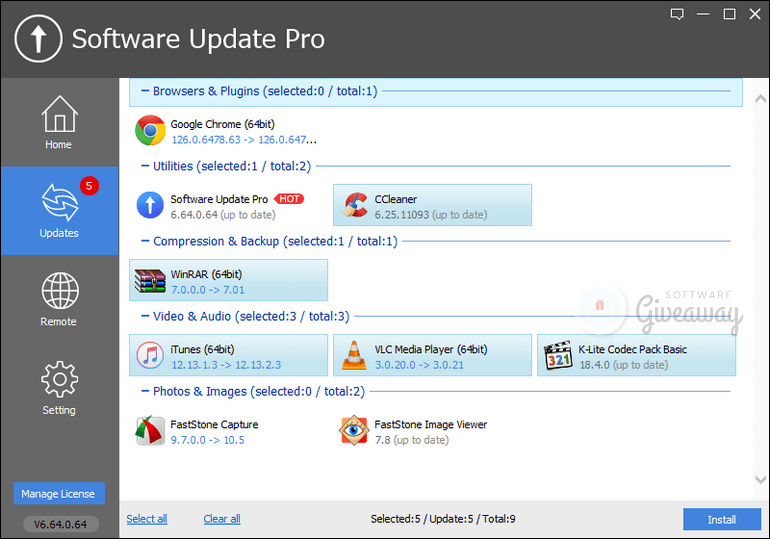
Task: Select the VLC traffic cone icon
Action: point(354,355)
